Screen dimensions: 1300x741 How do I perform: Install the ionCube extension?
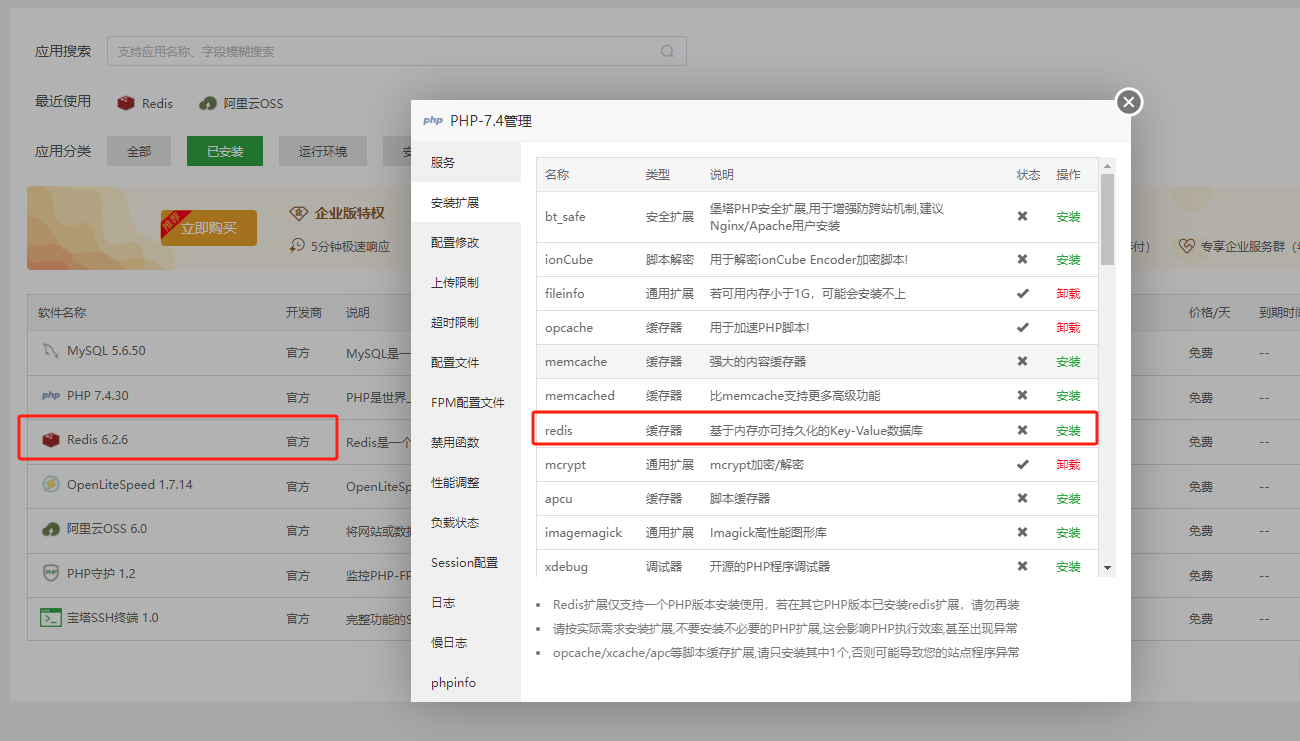tap(1068, 259)
